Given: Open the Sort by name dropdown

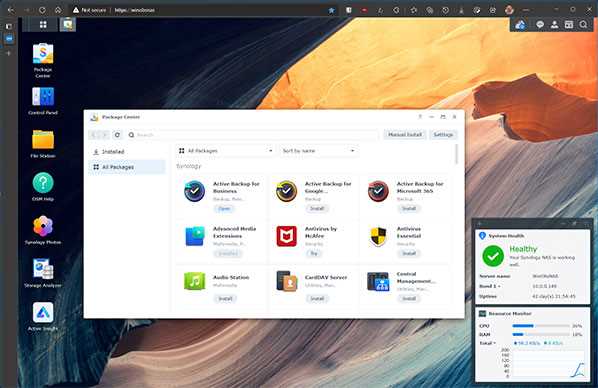Looking at the screenshot, I should (x=318, y=151).
